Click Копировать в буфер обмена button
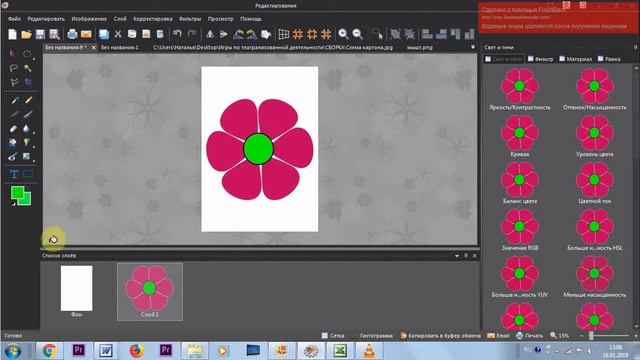Image resolution: width=640 pixels, height=360 pixels. (441, 336)
